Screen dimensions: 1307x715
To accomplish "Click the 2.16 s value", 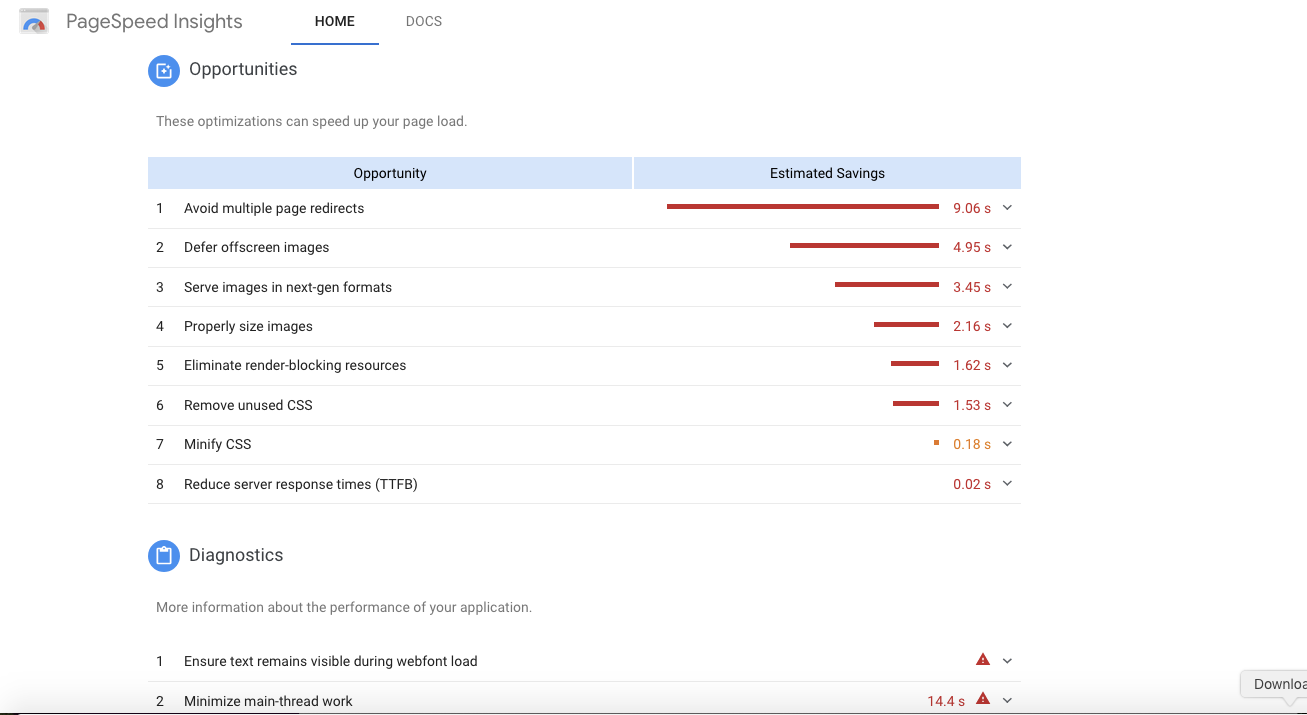I will 972,326.
